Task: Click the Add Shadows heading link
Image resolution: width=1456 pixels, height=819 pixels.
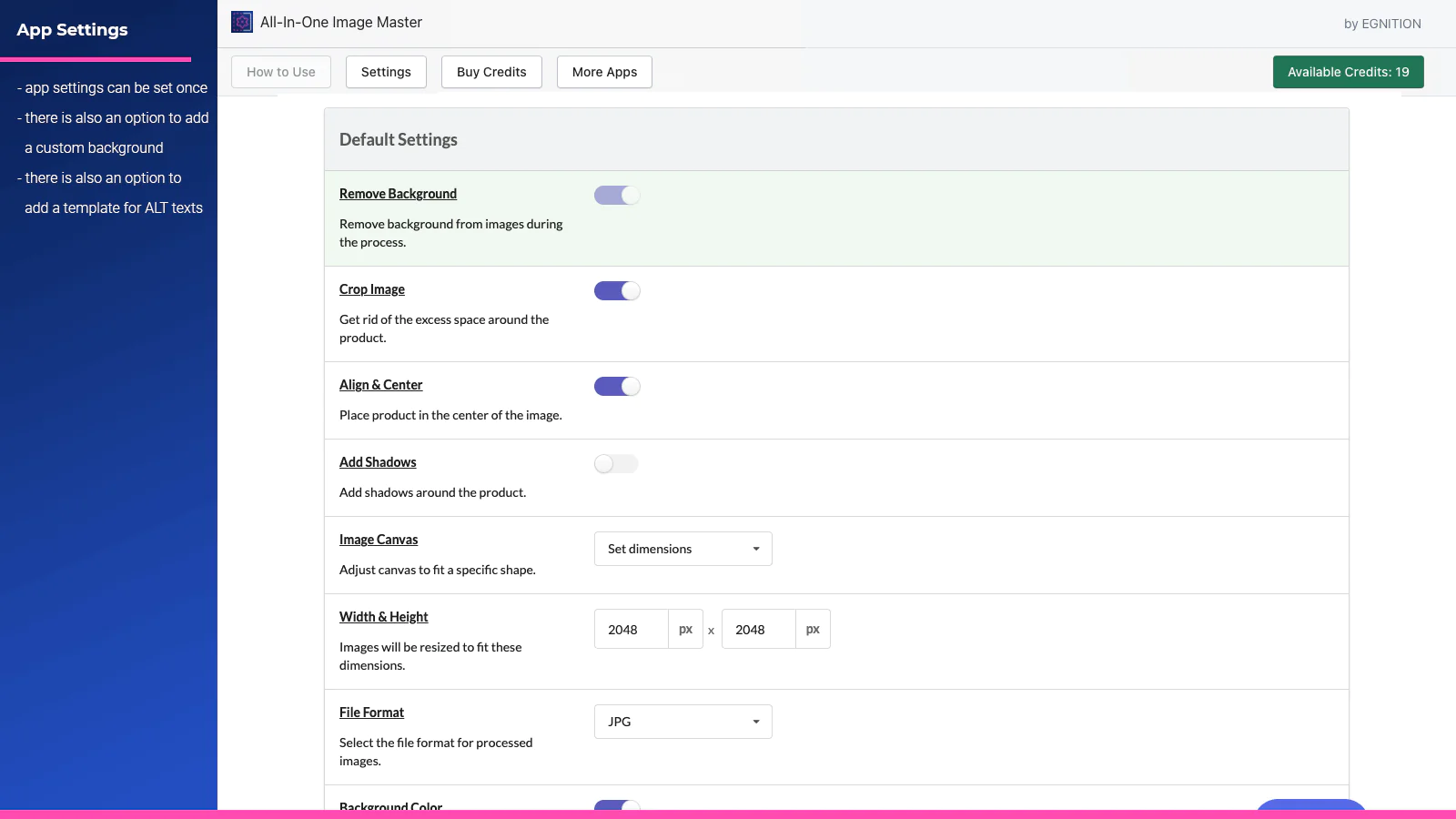Action: tap(378, 462)
